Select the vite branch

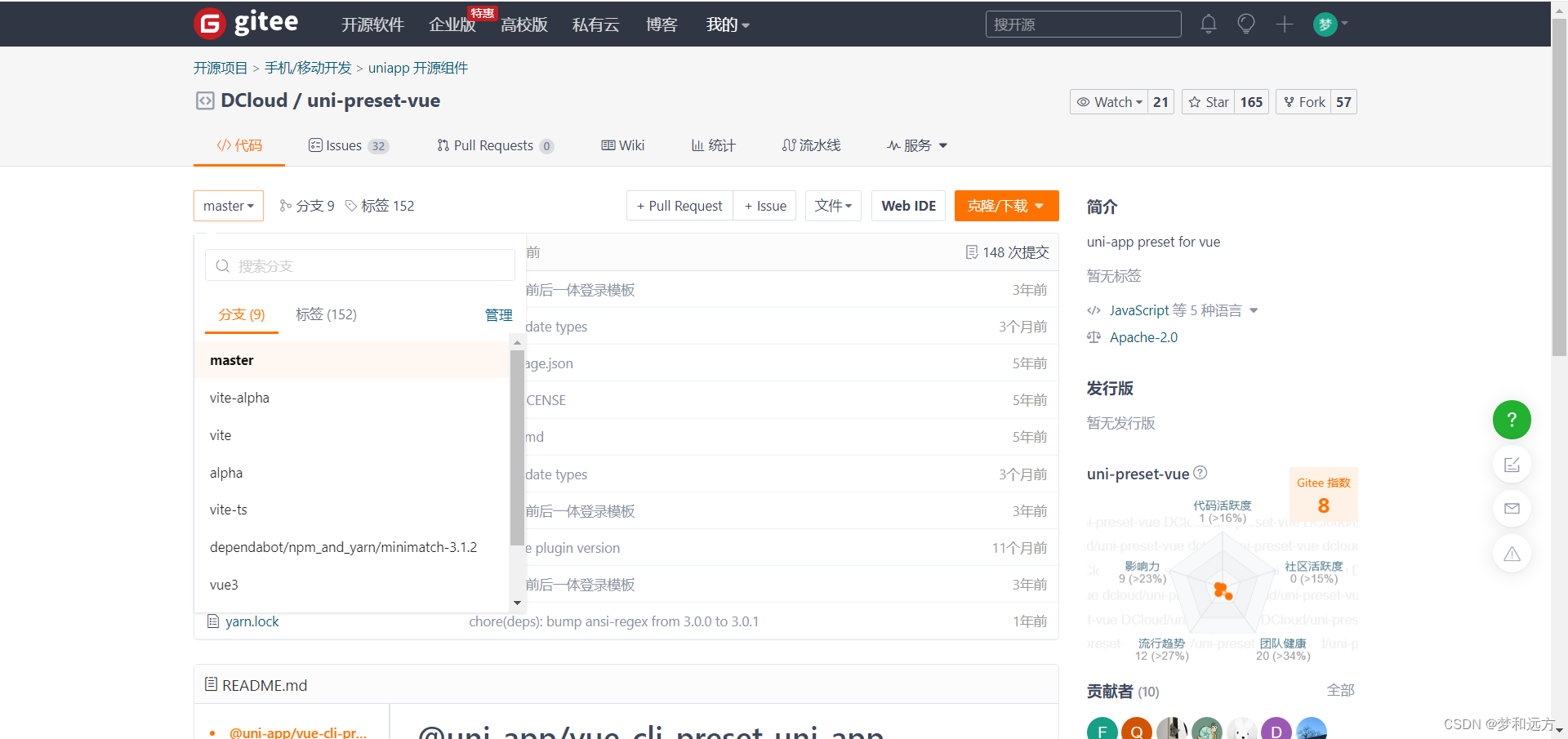tap(353, 435)
